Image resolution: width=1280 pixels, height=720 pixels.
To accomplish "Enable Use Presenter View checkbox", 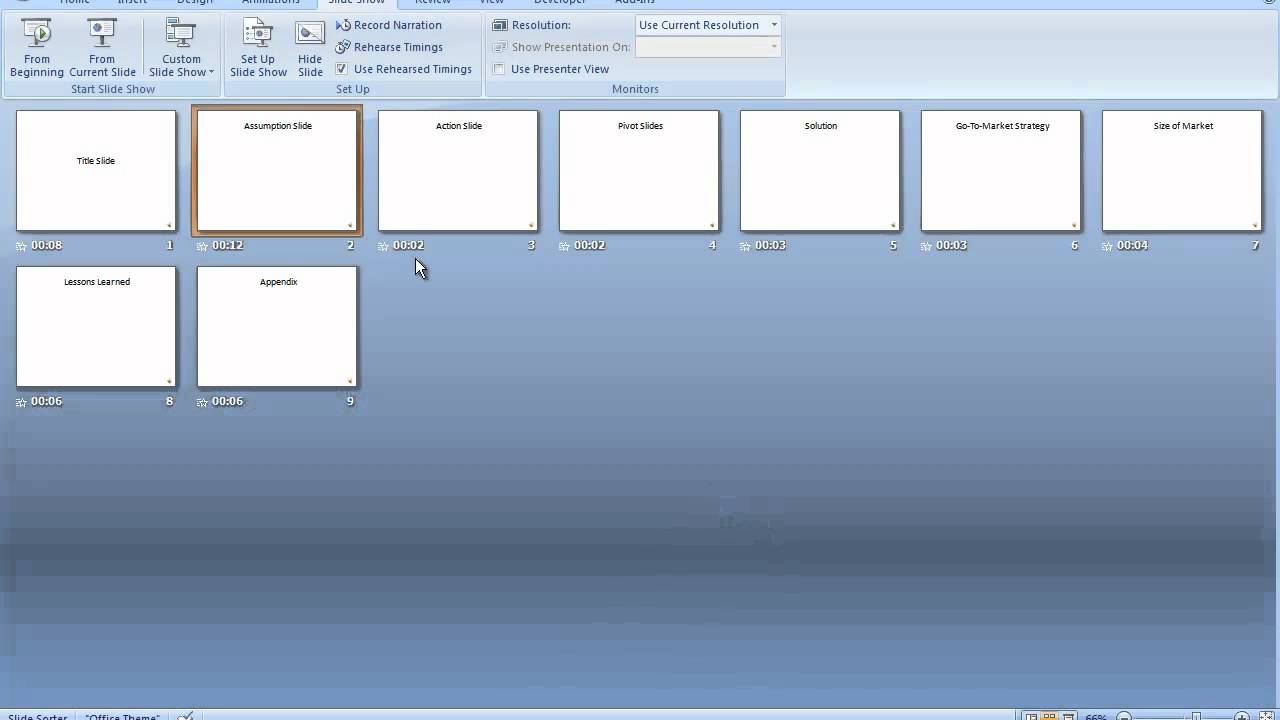I will pos(499,69).
